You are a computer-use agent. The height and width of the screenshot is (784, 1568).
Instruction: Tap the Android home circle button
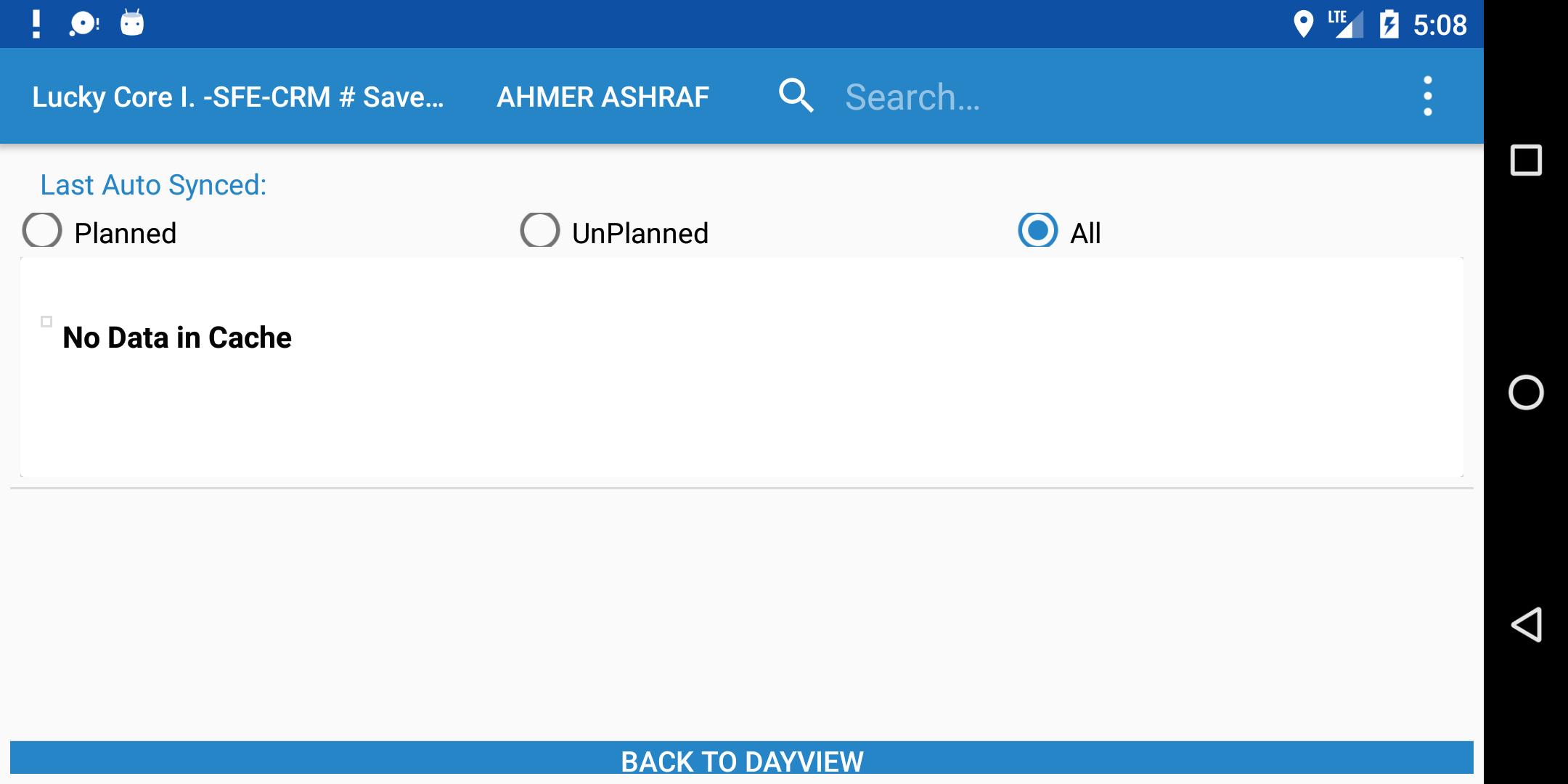pyautogui.click(x=1526, y=393)
